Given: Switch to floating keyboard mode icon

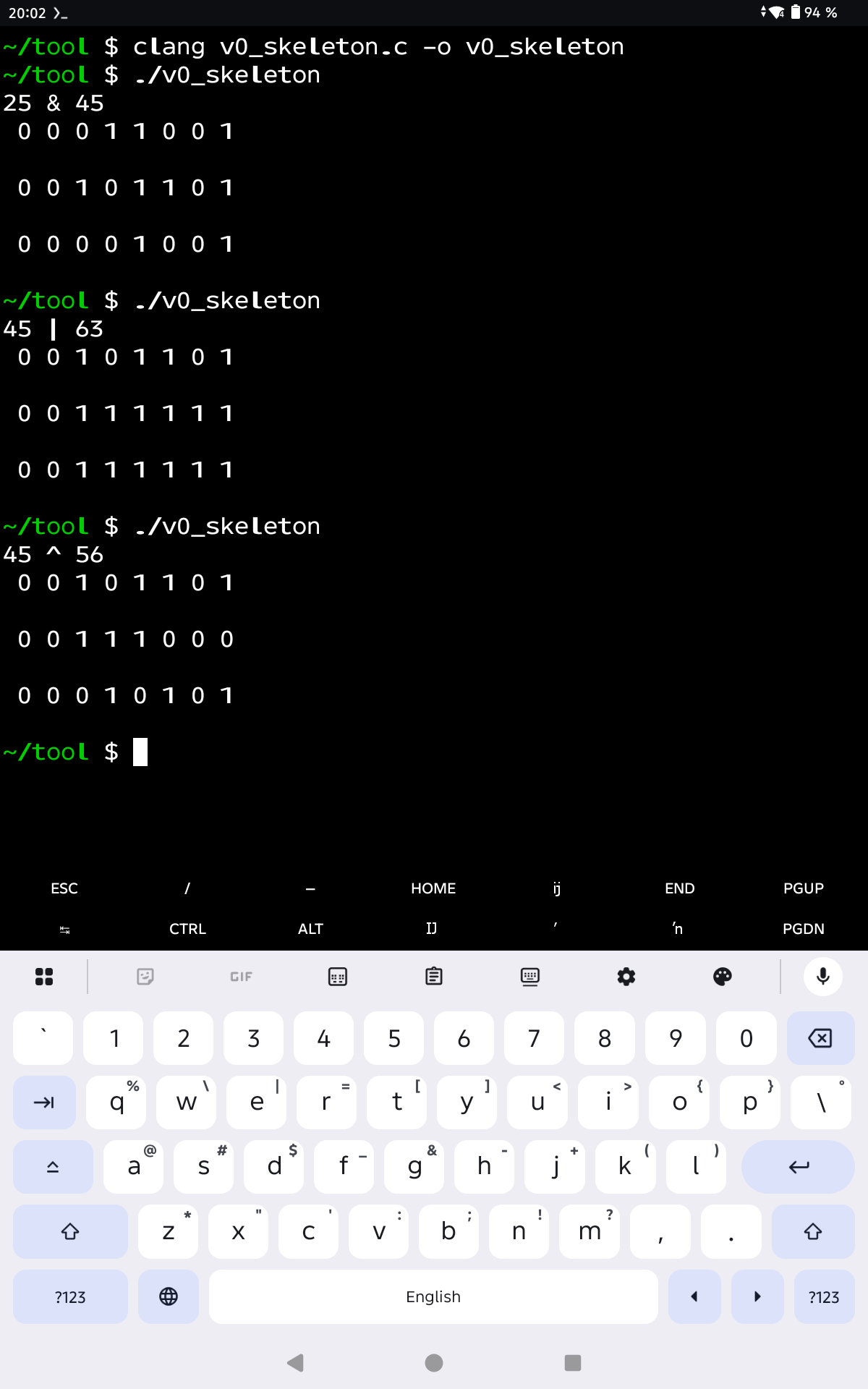Looking at the screenshot, I should click(530, 977).
